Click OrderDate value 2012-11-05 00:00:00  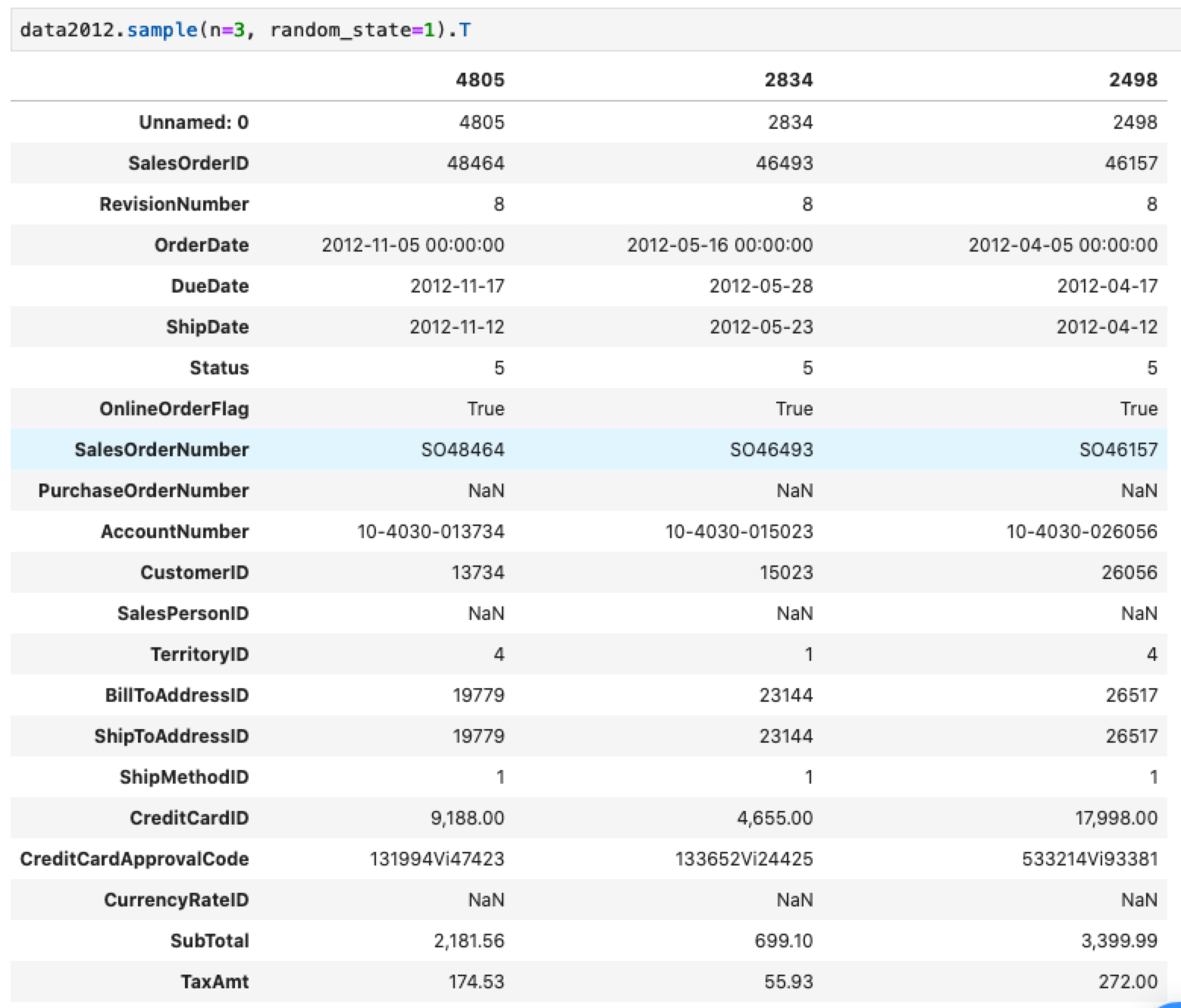(413, 246)
